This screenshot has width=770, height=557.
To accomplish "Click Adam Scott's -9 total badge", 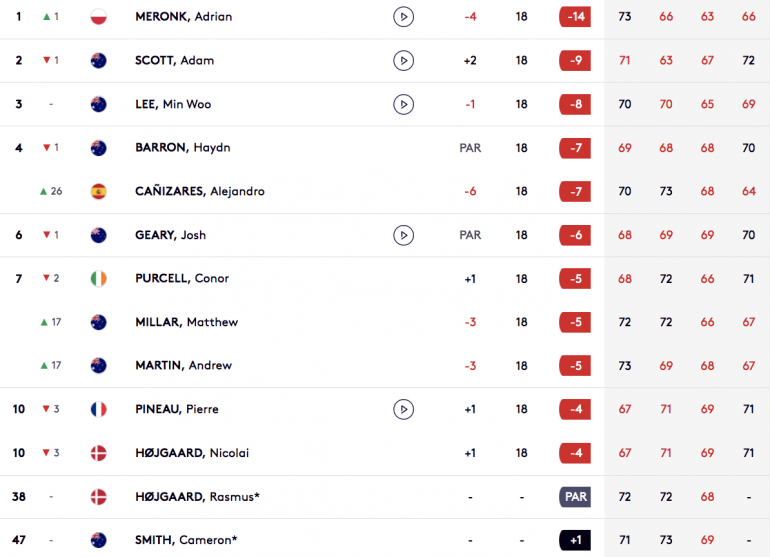I will pos(575,60).
